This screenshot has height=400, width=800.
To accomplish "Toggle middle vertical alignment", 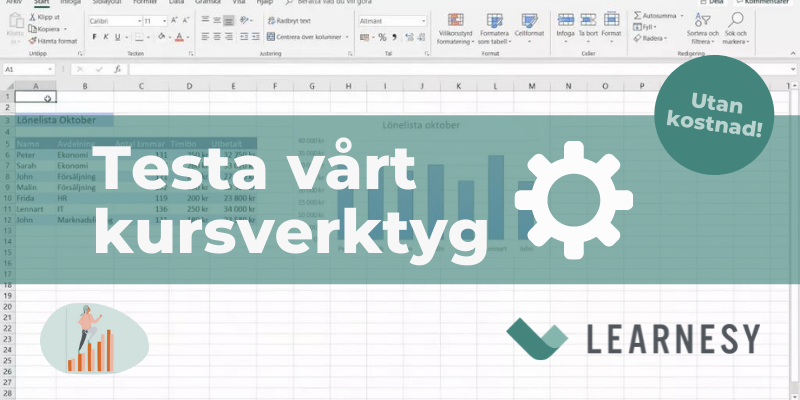I will point(217,20).
